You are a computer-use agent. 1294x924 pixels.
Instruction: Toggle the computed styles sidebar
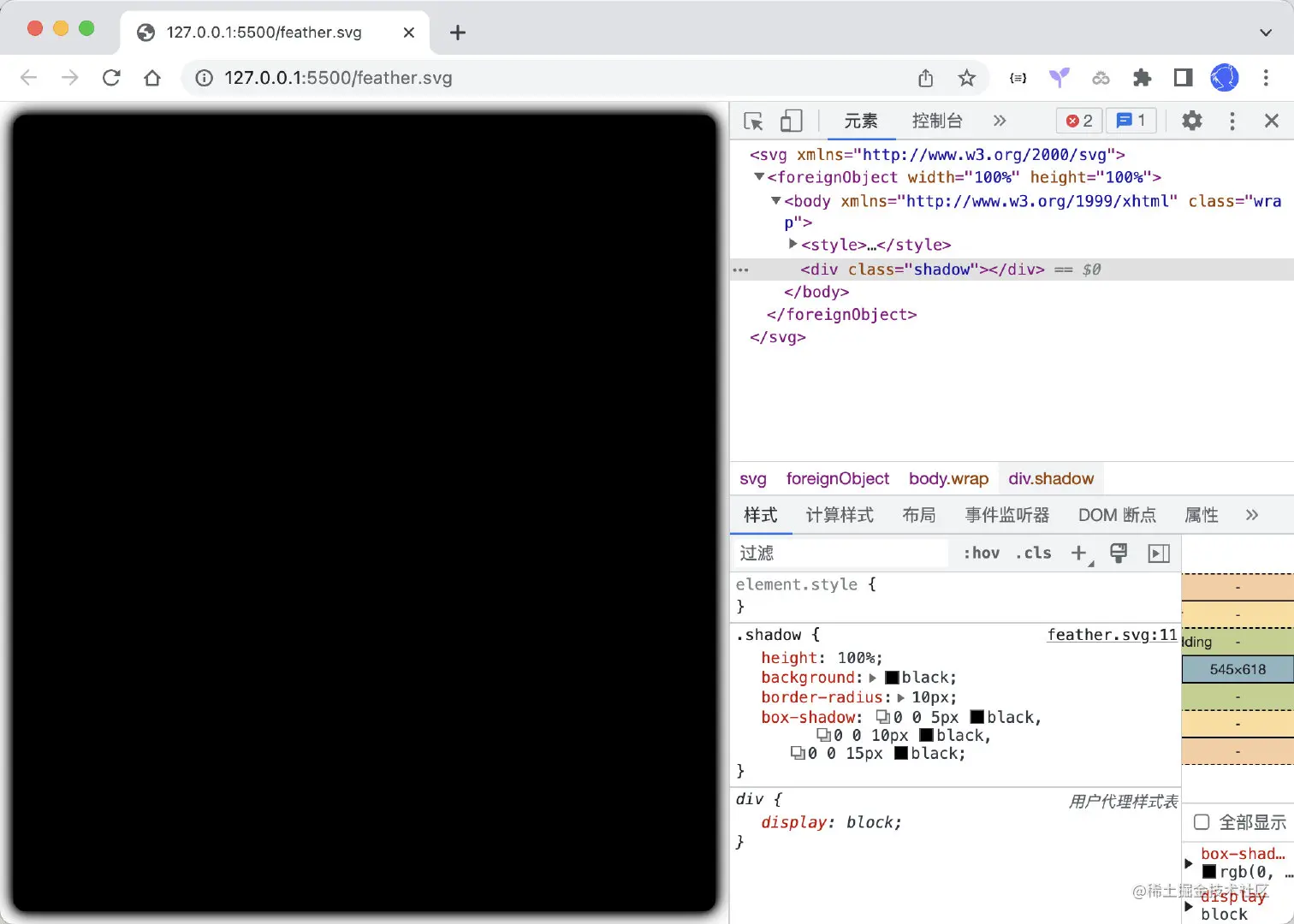tap(1159, 554)
